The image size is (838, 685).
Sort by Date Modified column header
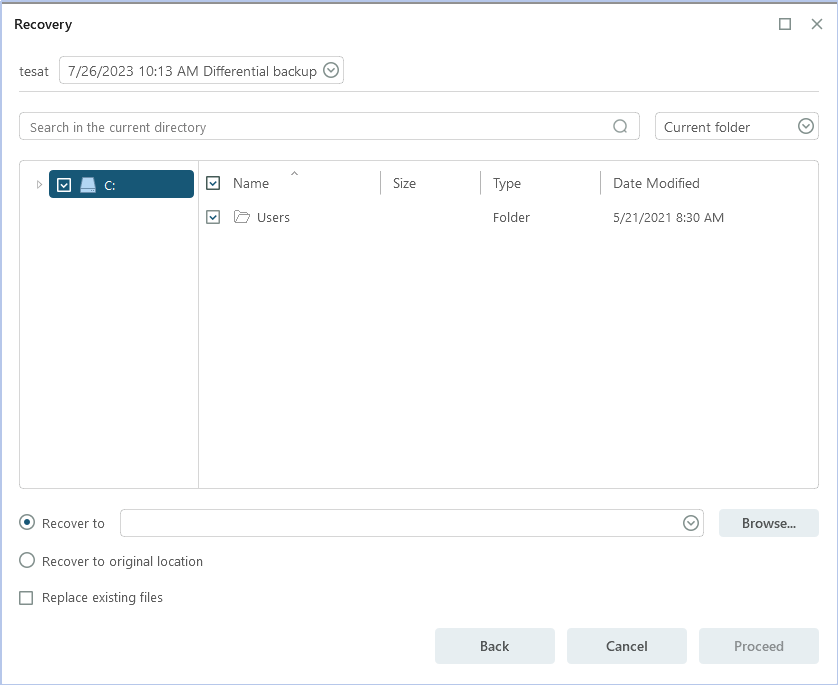click(x=656, y=183)
